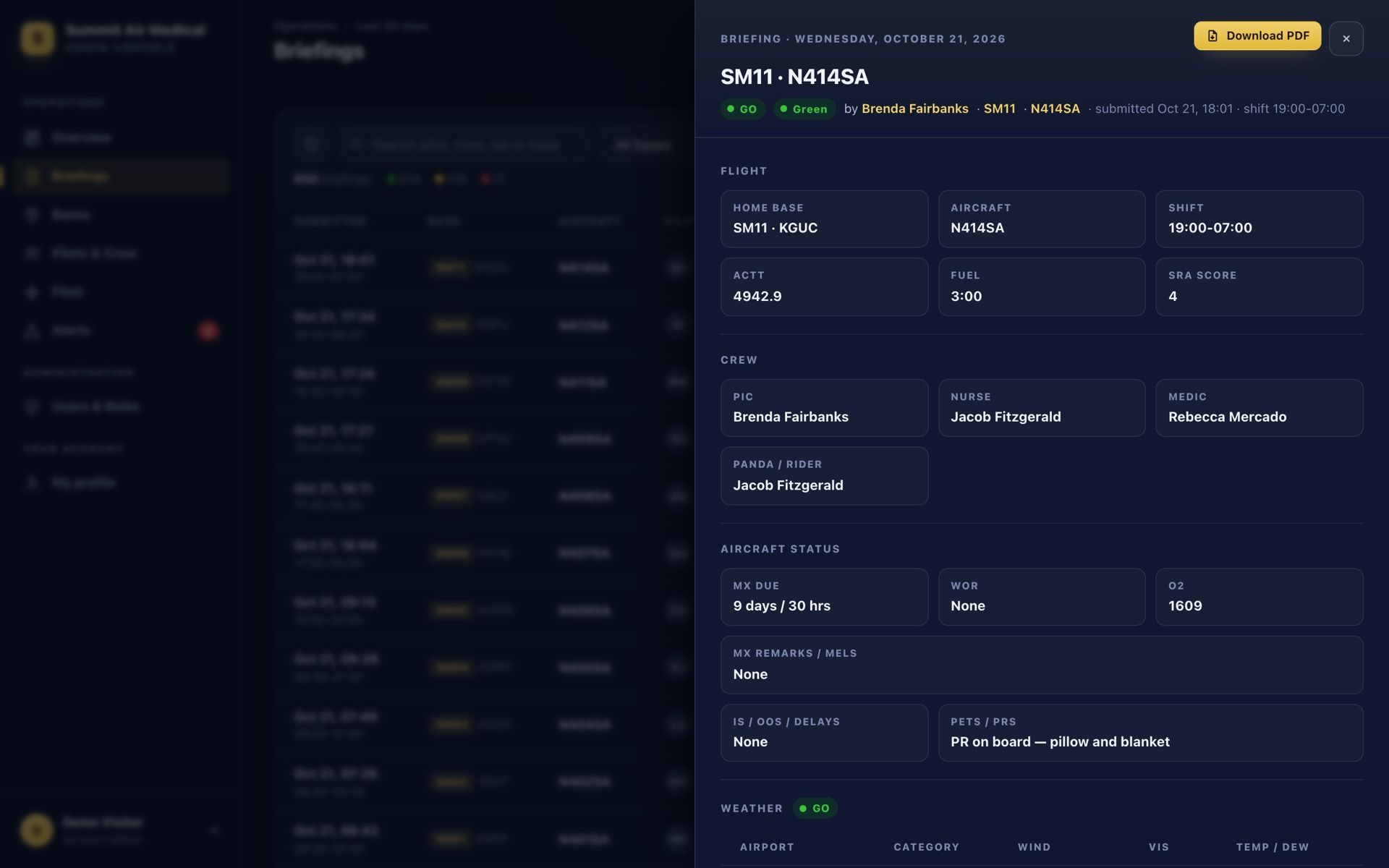Click the Category column header
Viewport: 1389px width, 868px height.
tap(926, 847)
